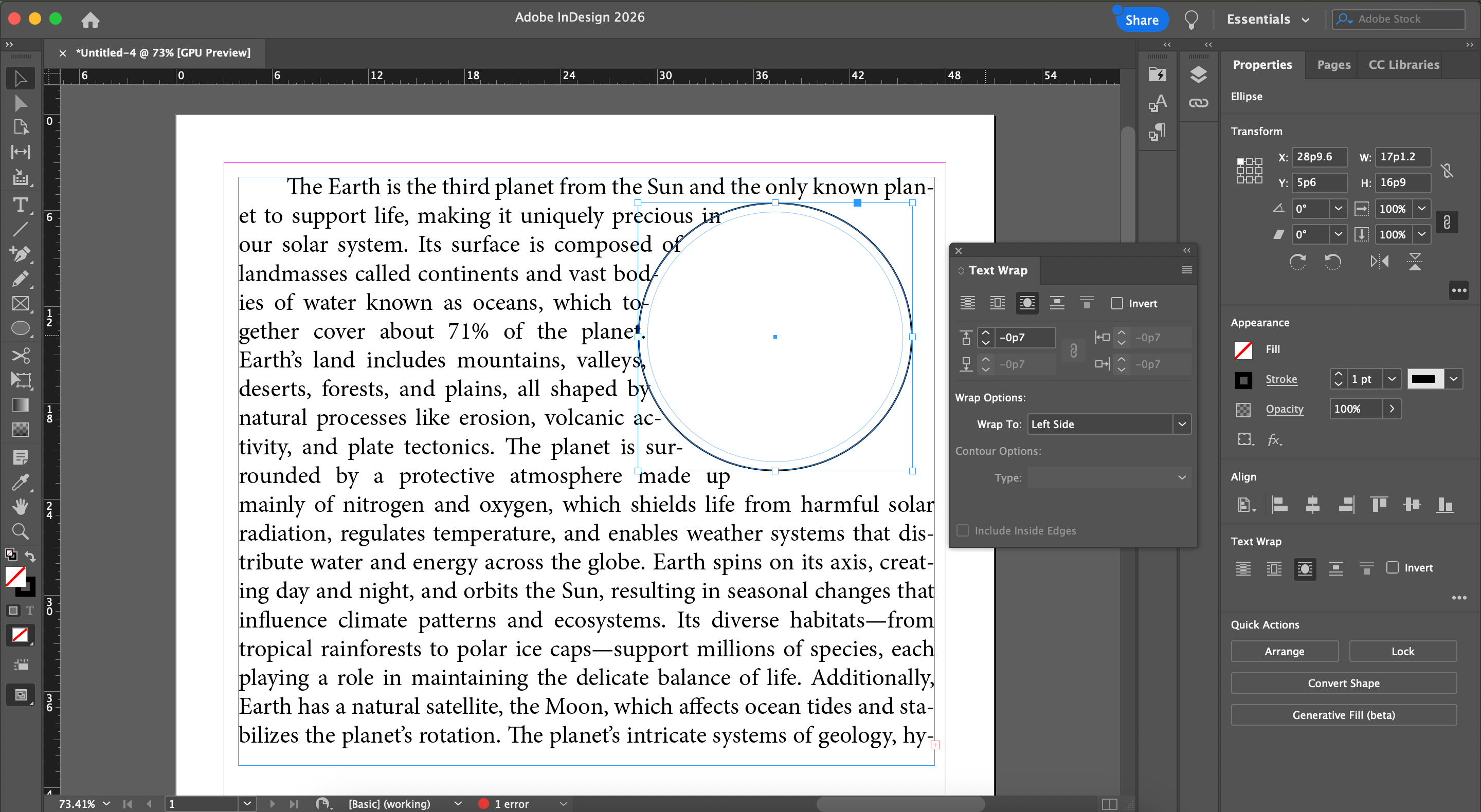Click the Fill color swatch in Appearance

[1243, 349]
